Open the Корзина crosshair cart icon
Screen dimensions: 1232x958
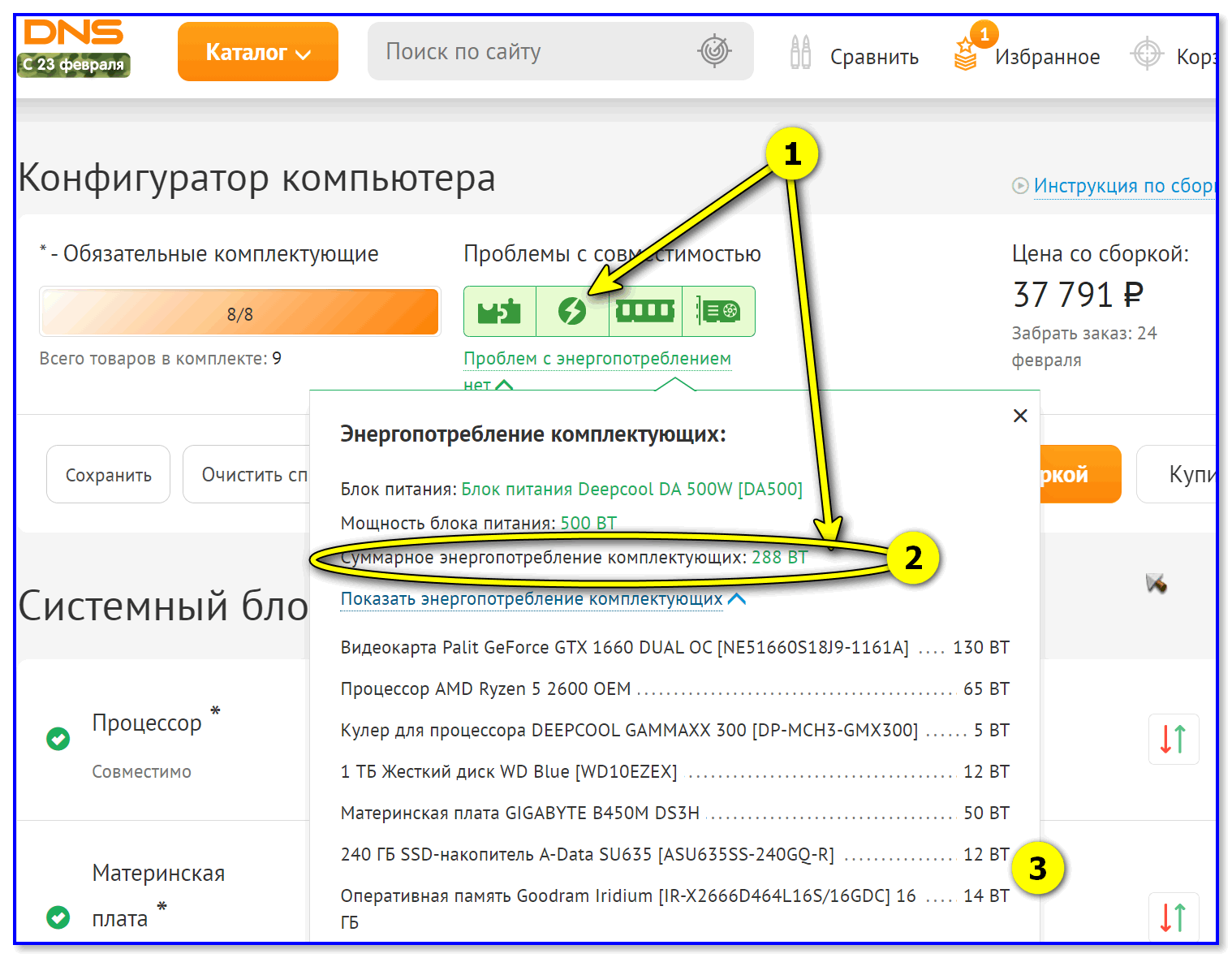pos(1147,54)
